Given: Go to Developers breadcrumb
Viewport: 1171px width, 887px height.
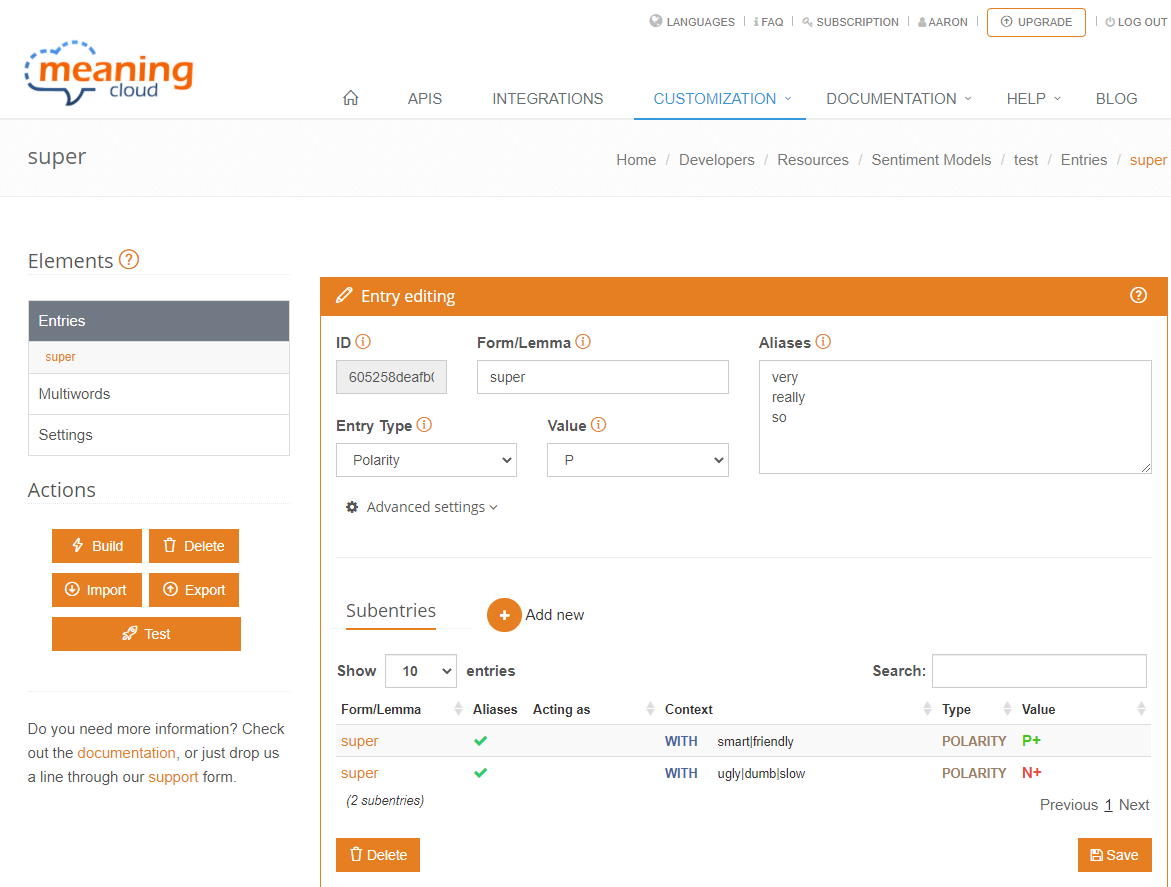Looking at the screenshot, I should tap(716, 160).
